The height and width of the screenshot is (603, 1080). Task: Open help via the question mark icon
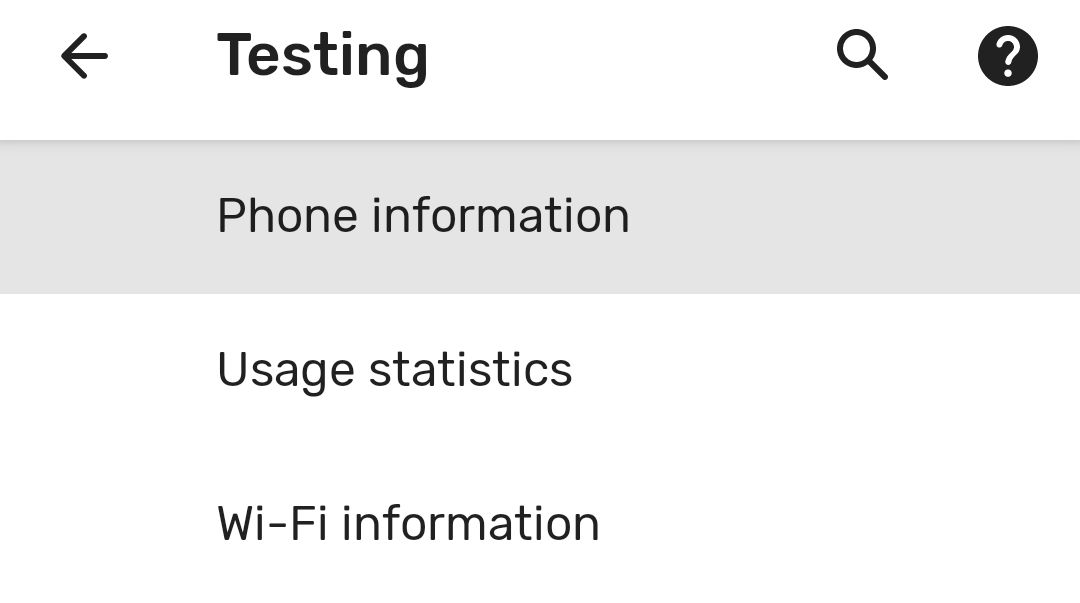(x=1007, y=56)
